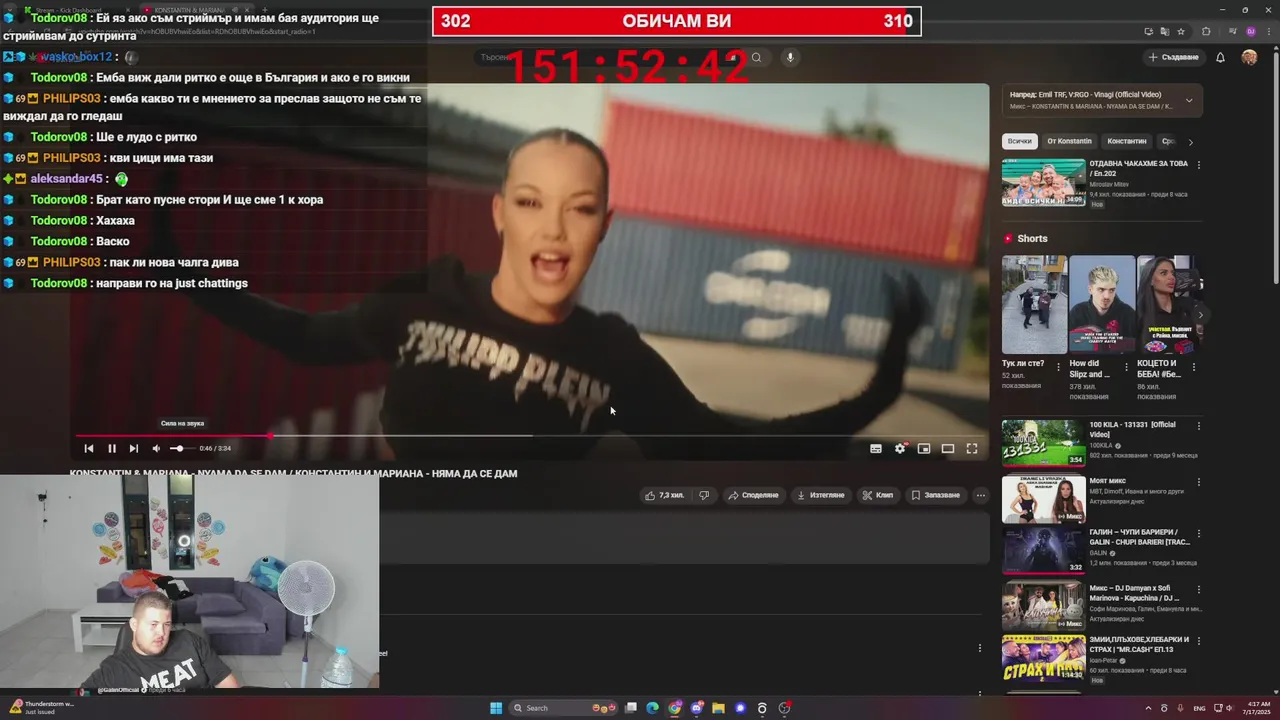
Task: Open options for 100 KILA - 131331 video
Action: [1199, 425]
